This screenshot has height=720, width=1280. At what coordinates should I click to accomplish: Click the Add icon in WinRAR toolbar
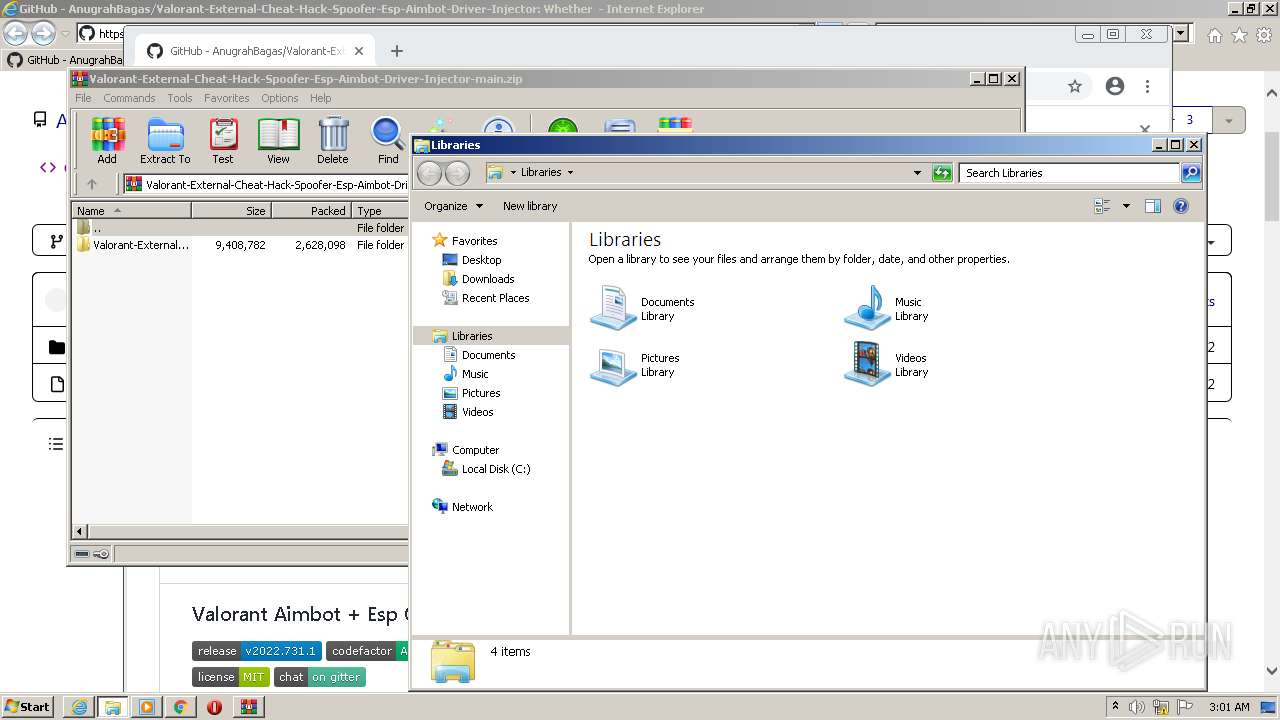[107, 140]
